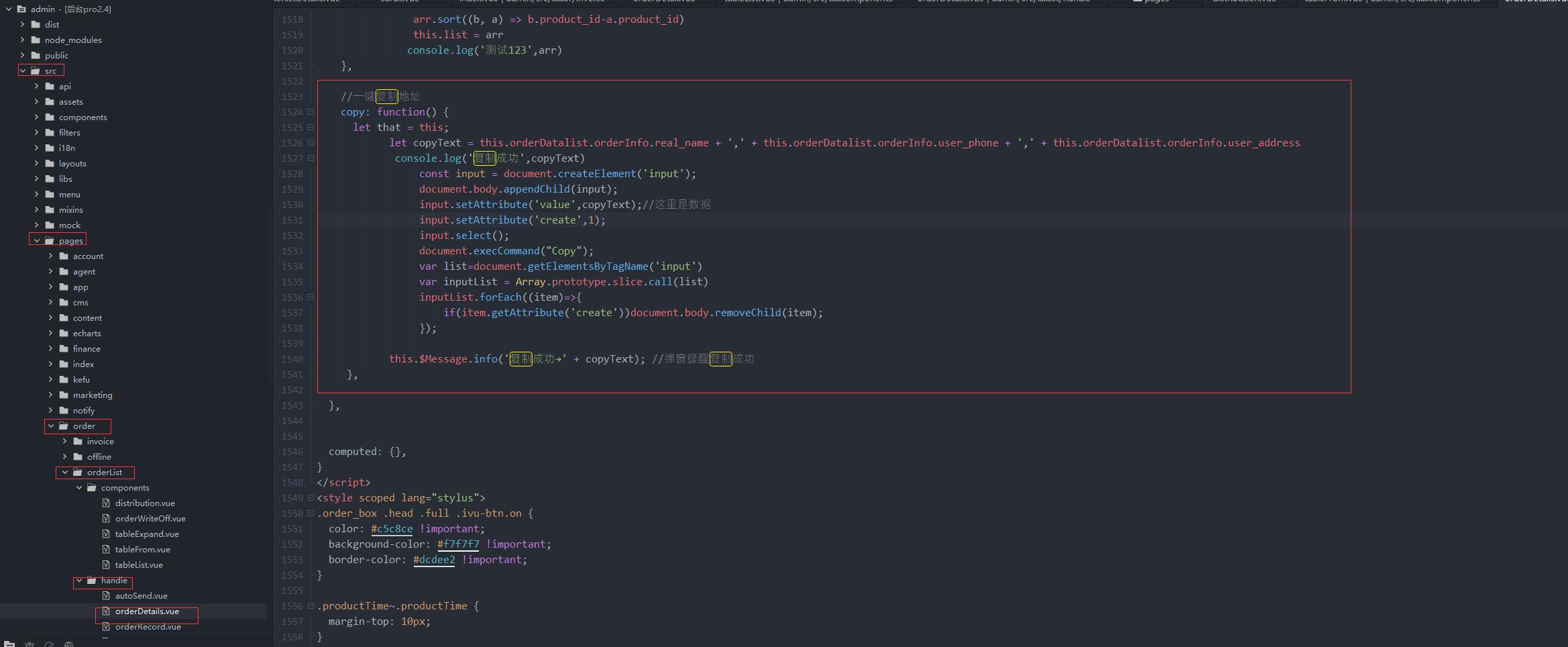
Task: Click the kefu folder icon
Action: tap(64, 379)
